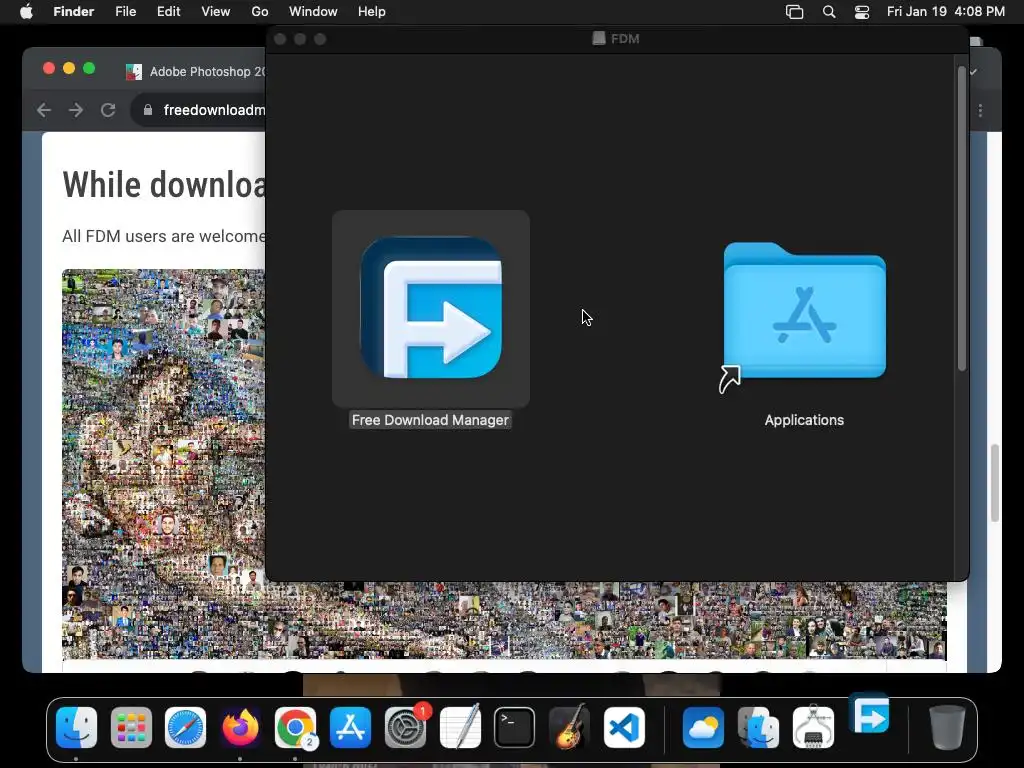1024x768 pixels.
Task: Click the FDM window title proxy icon
Action: click(599, 39)
